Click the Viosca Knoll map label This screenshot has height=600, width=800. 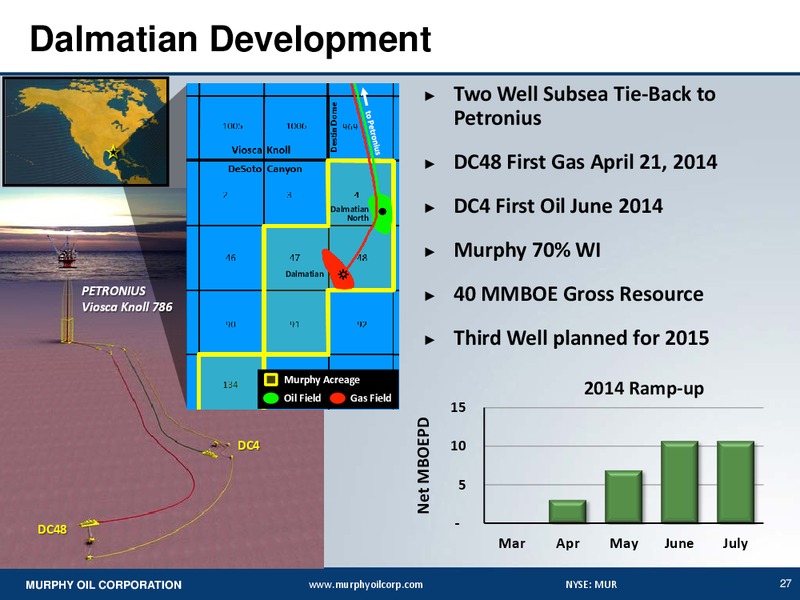(x=261, y=150)
